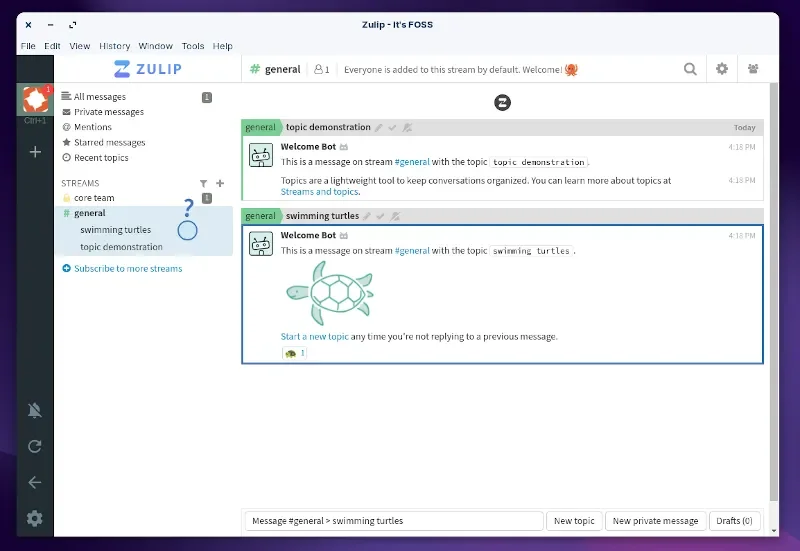
Task: Add a new organization with plus icon
Action: click(x=35, y=152)
